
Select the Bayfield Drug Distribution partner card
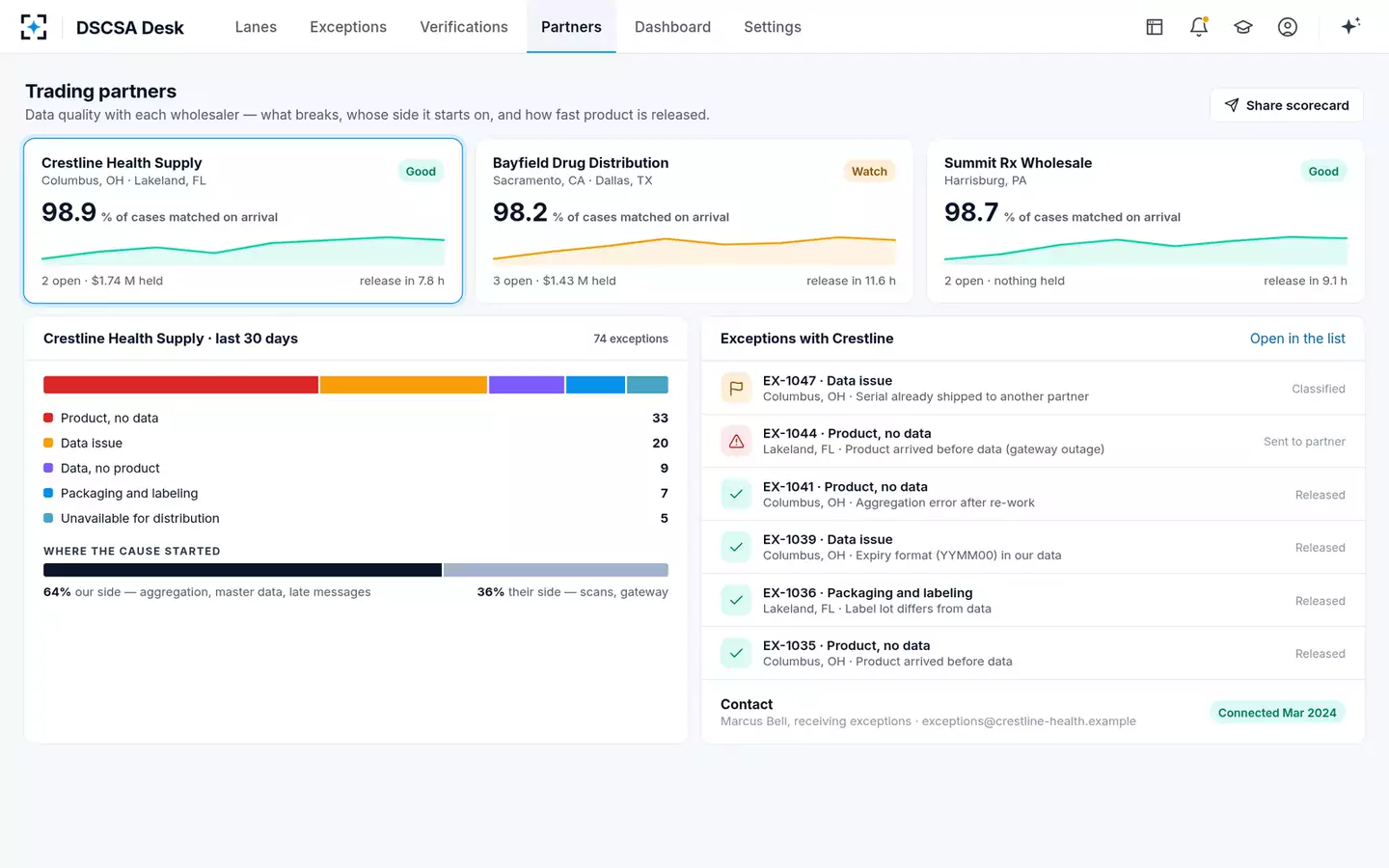pos(694,221)
